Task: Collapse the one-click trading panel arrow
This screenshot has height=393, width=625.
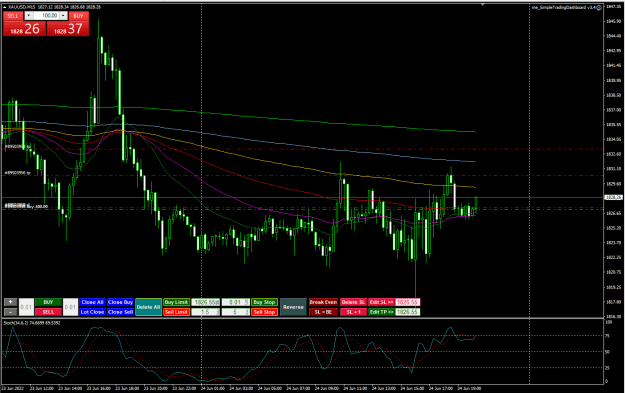Action: click(x=4, y=7)
